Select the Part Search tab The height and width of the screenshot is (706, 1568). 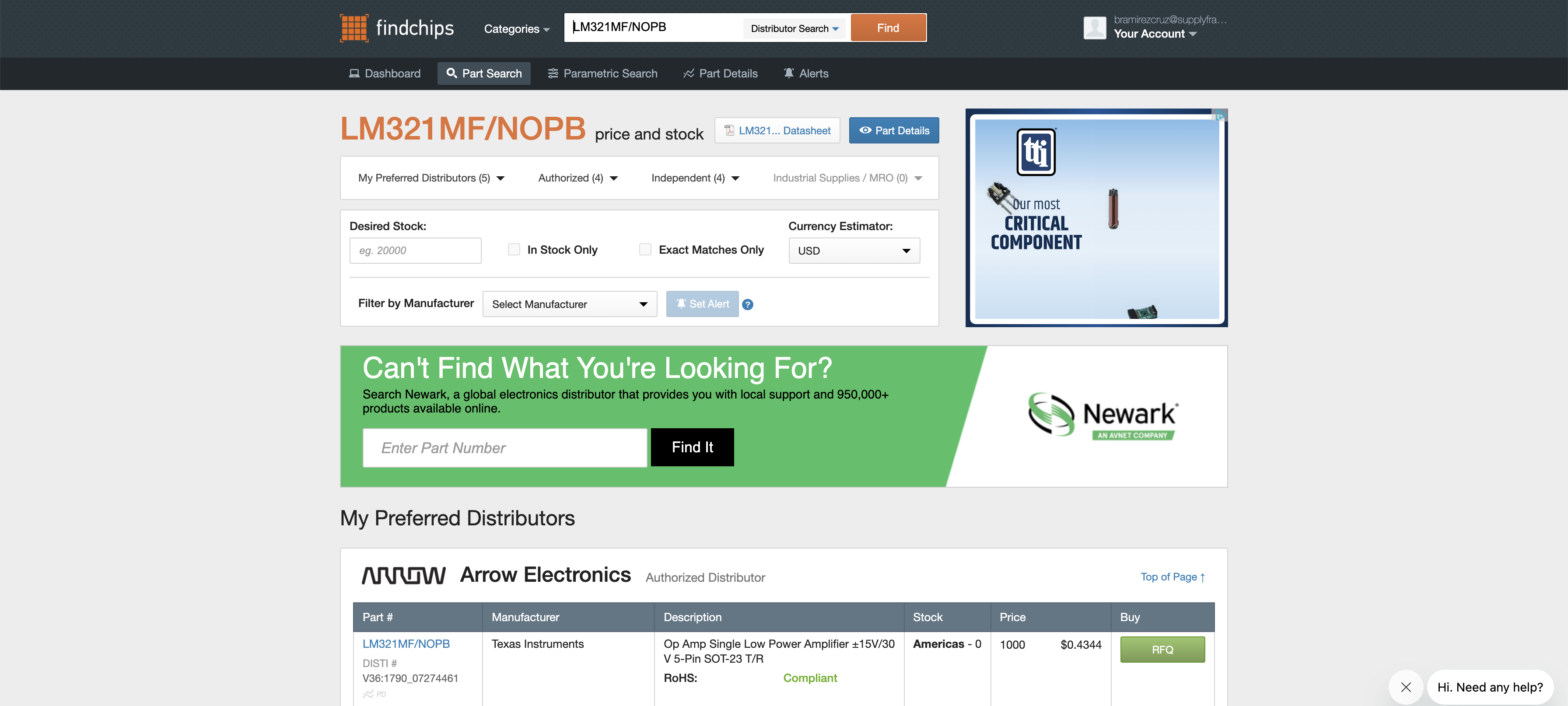(484, 73)
